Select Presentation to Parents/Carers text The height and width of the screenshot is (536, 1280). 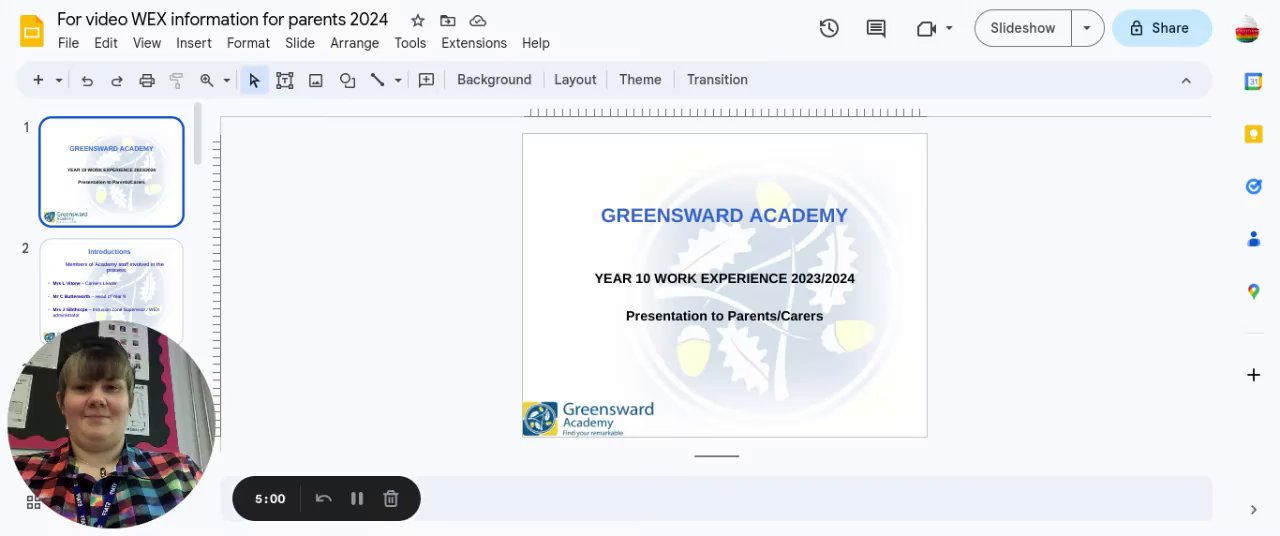724,316
